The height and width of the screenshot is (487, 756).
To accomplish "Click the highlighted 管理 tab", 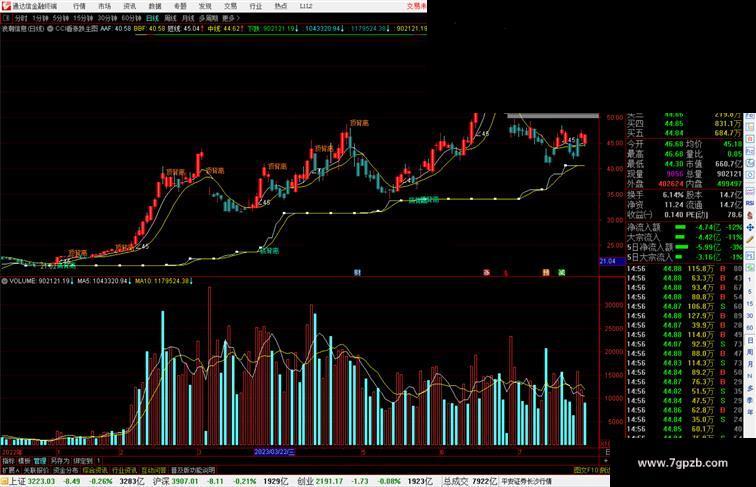I will [40, 461].
